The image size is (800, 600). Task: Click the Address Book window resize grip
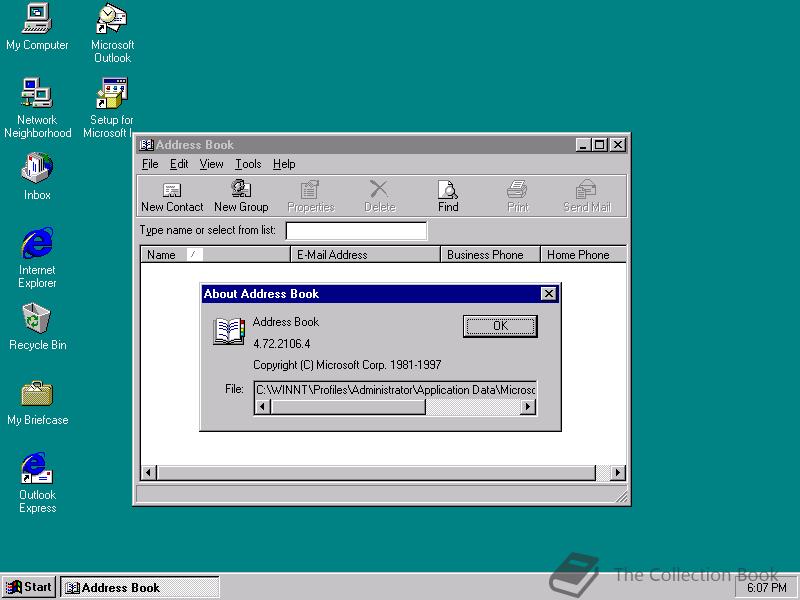click(621, 495)
